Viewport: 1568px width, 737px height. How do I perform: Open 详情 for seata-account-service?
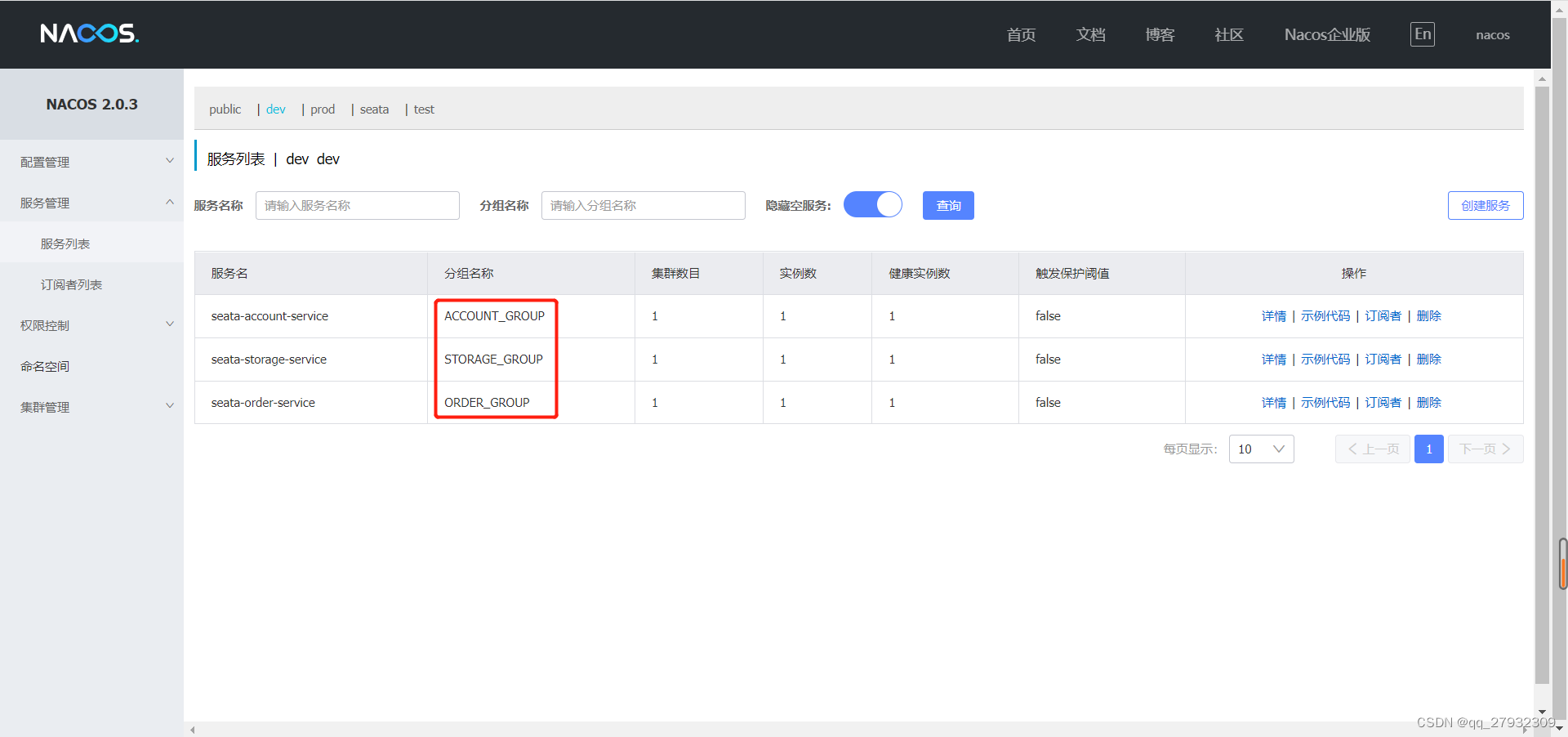1273,315
